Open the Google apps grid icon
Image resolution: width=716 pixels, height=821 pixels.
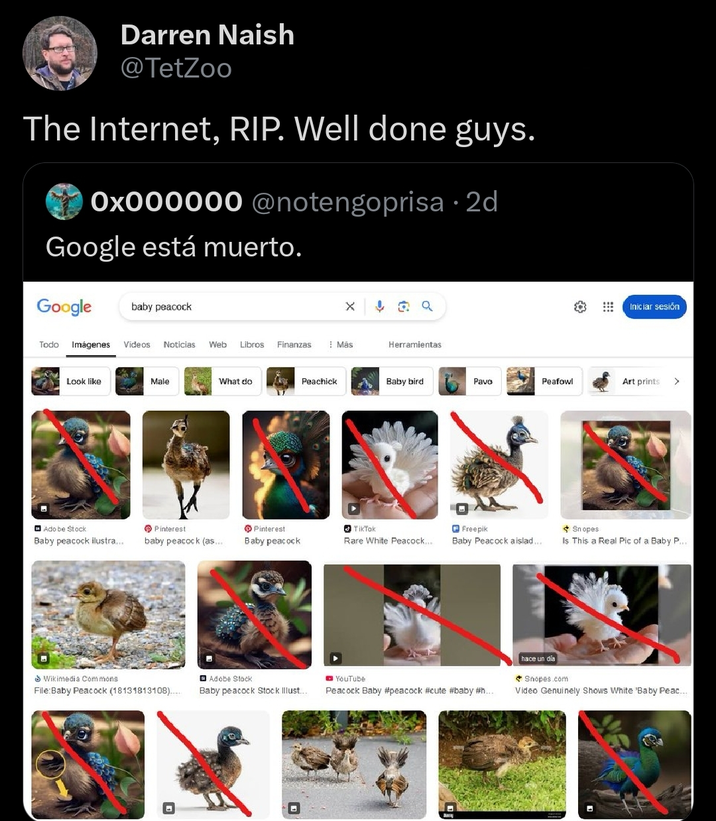[608, 307]
